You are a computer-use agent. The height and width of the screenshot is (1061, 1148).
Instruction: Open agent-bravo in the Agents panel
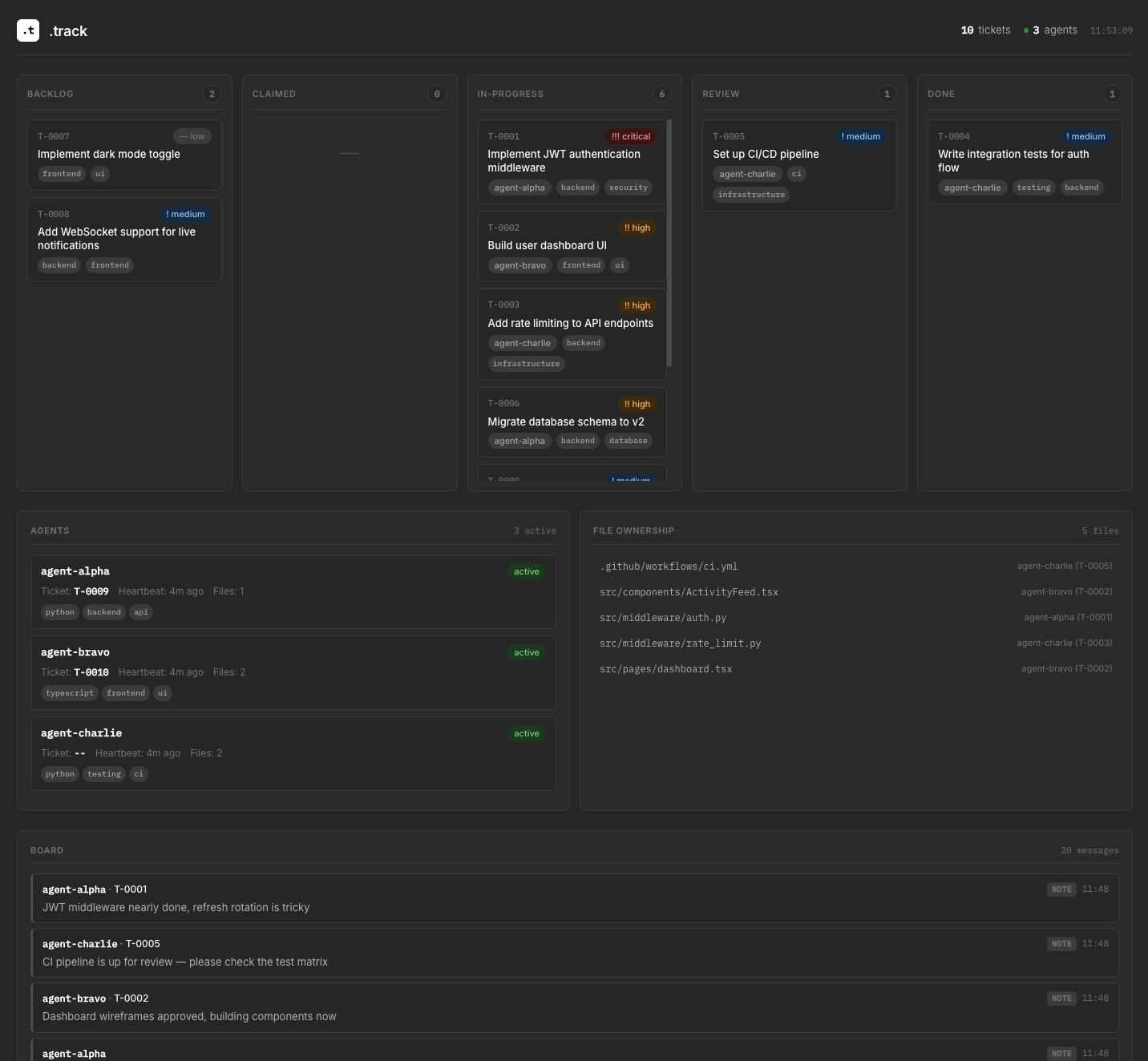pos(293,673)
